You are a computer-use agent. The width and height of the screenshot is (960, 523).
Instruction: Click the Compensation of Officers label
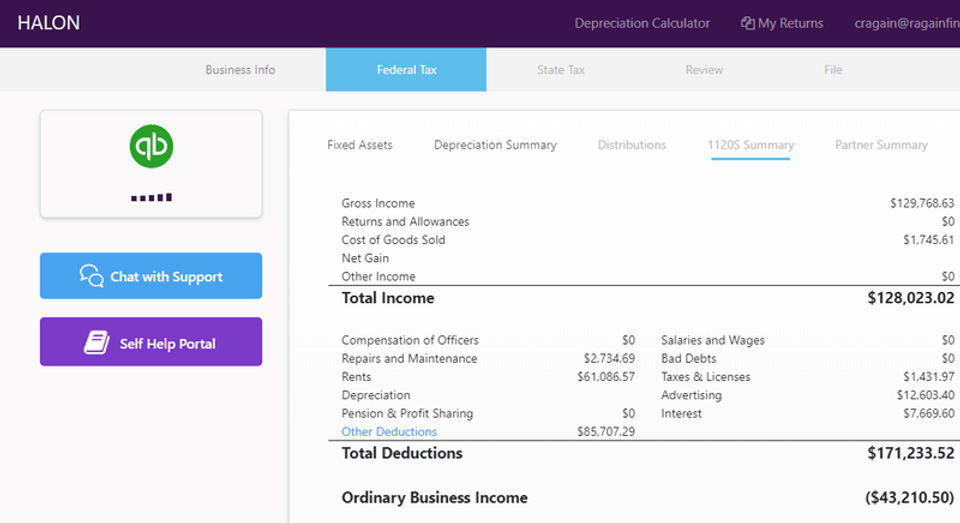(410, 340)
